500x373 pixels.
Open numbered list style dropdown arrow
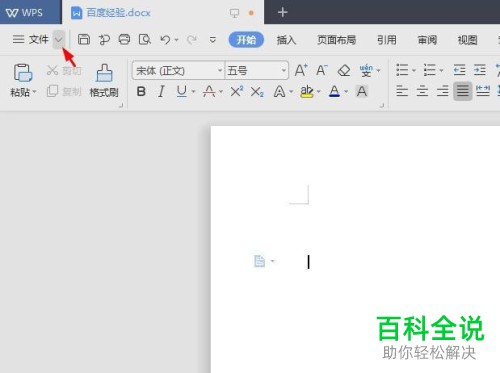441,70
